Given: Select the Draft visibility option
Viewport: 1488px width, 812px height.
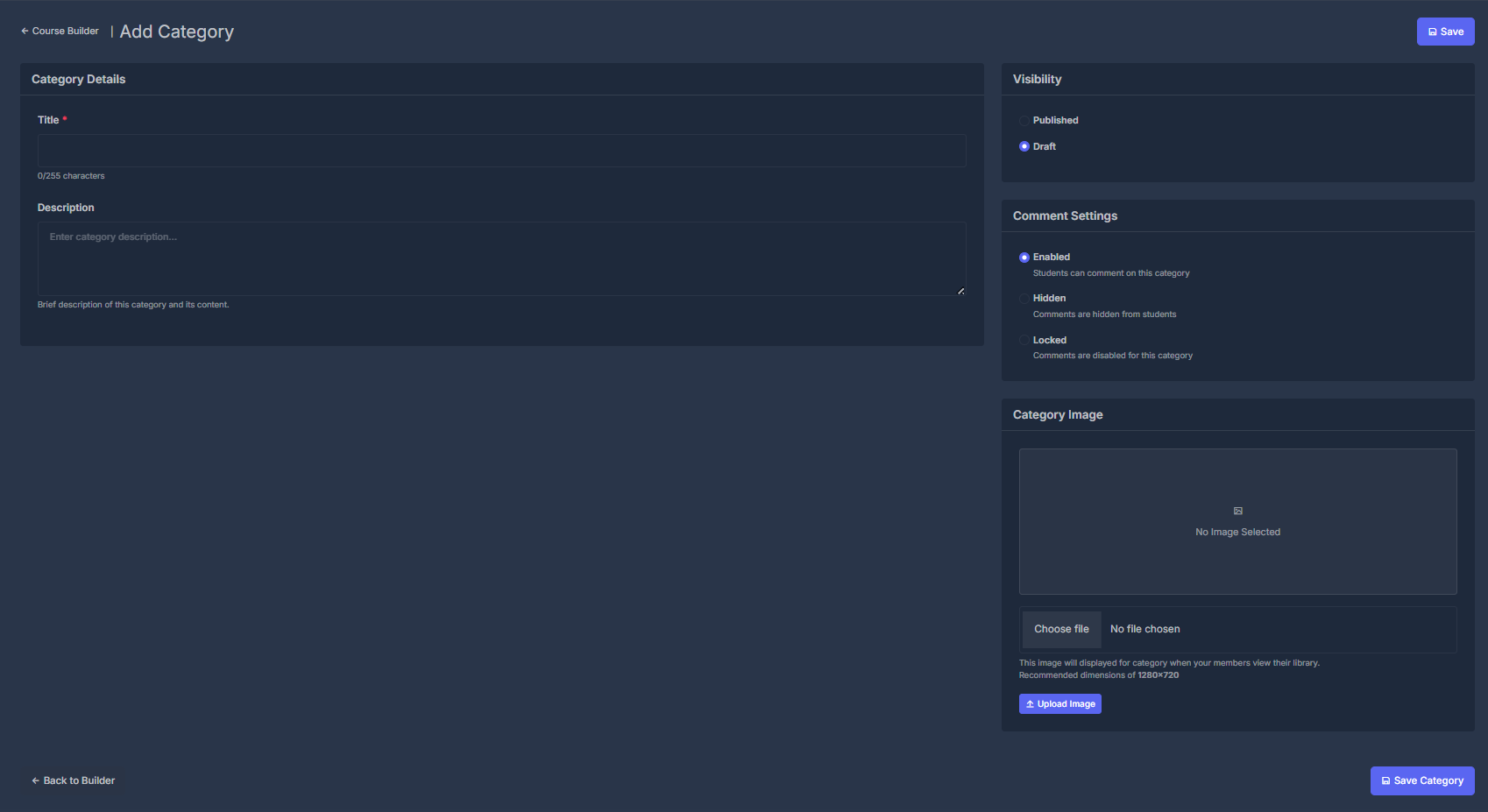Looking at the screenshot, I should tap(1024, 146).
